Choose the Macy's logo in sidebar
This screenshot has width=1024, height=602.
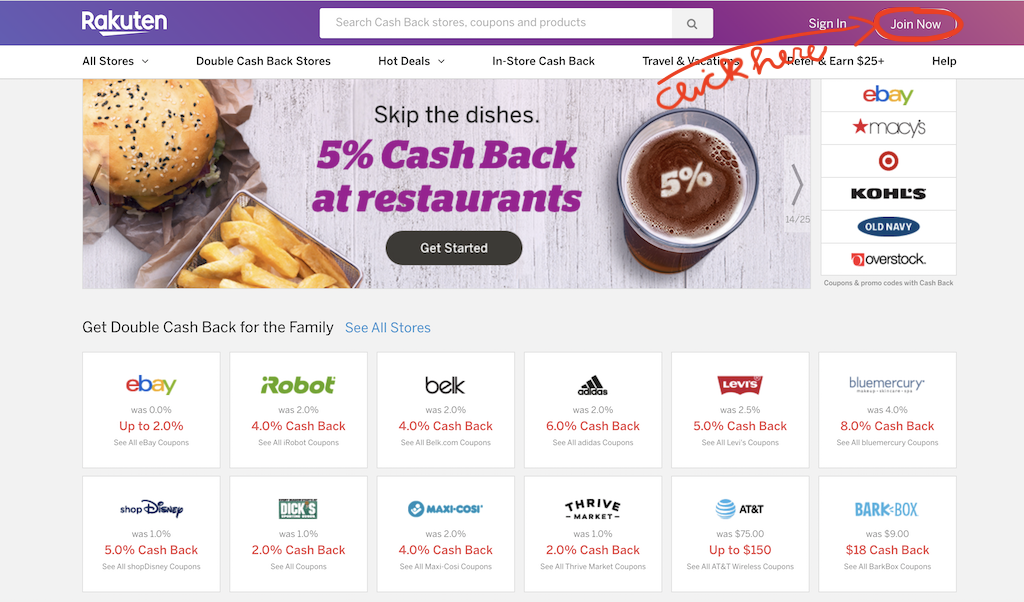click(x=888, y=128)
